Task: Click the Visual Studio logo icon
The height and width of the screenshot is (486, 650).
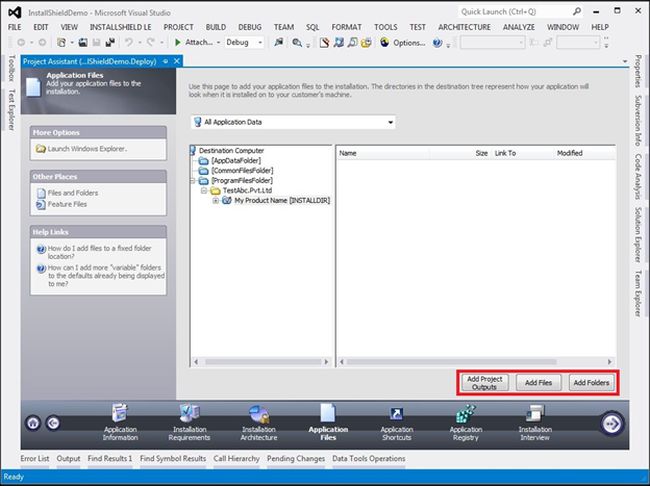Action: point(15,12)
